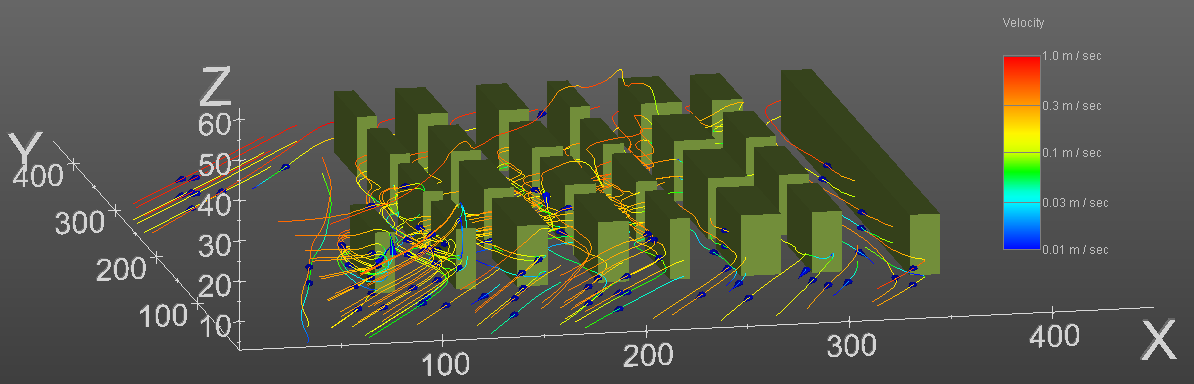Click the large X axis label
The height and width of the screenshot is (384, 1194).
point(1160,341)
